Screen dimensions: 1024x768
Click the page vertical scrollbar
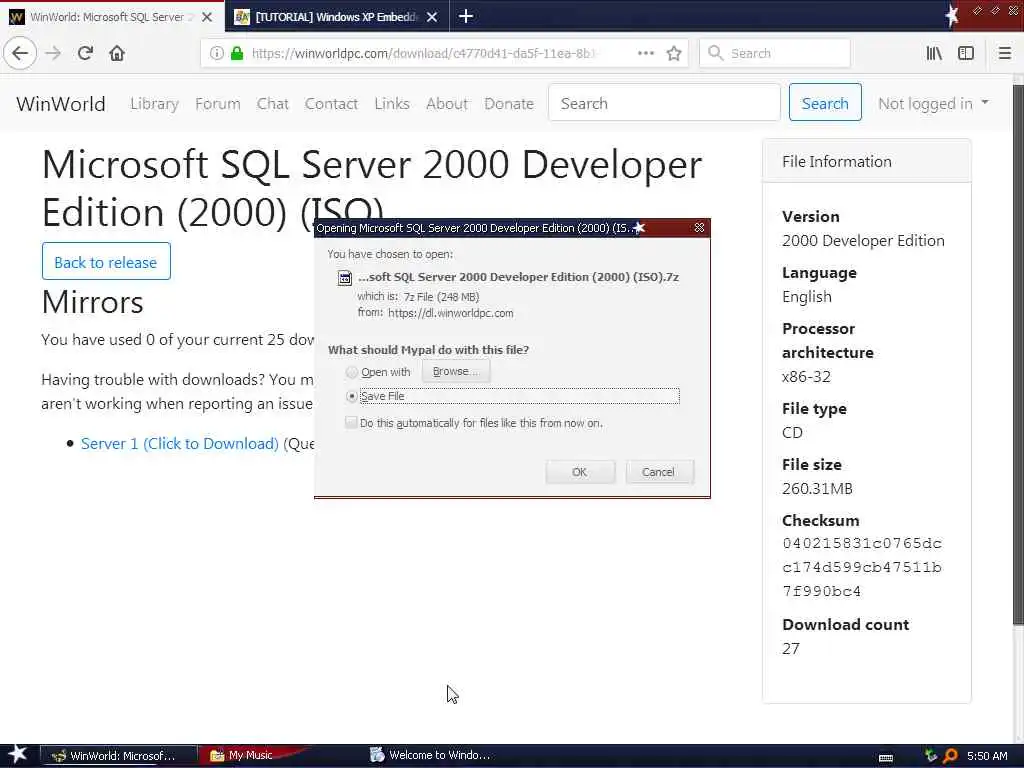[x=1017, y=353]
